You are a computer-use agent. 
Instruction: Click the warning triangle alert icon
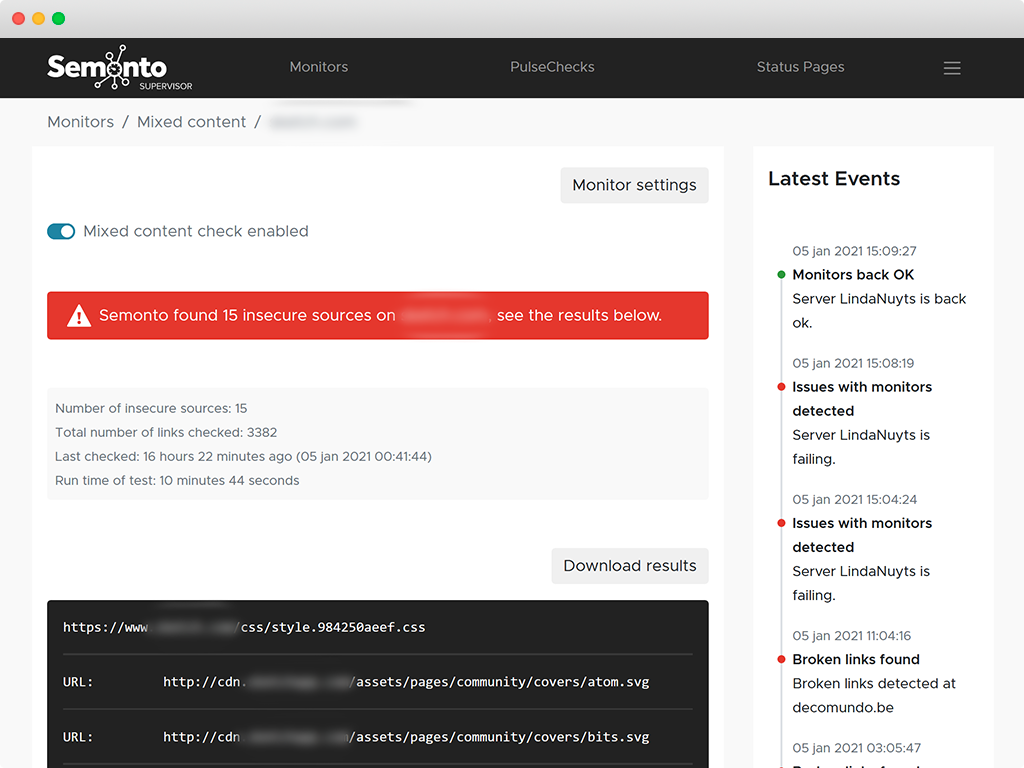79,316
